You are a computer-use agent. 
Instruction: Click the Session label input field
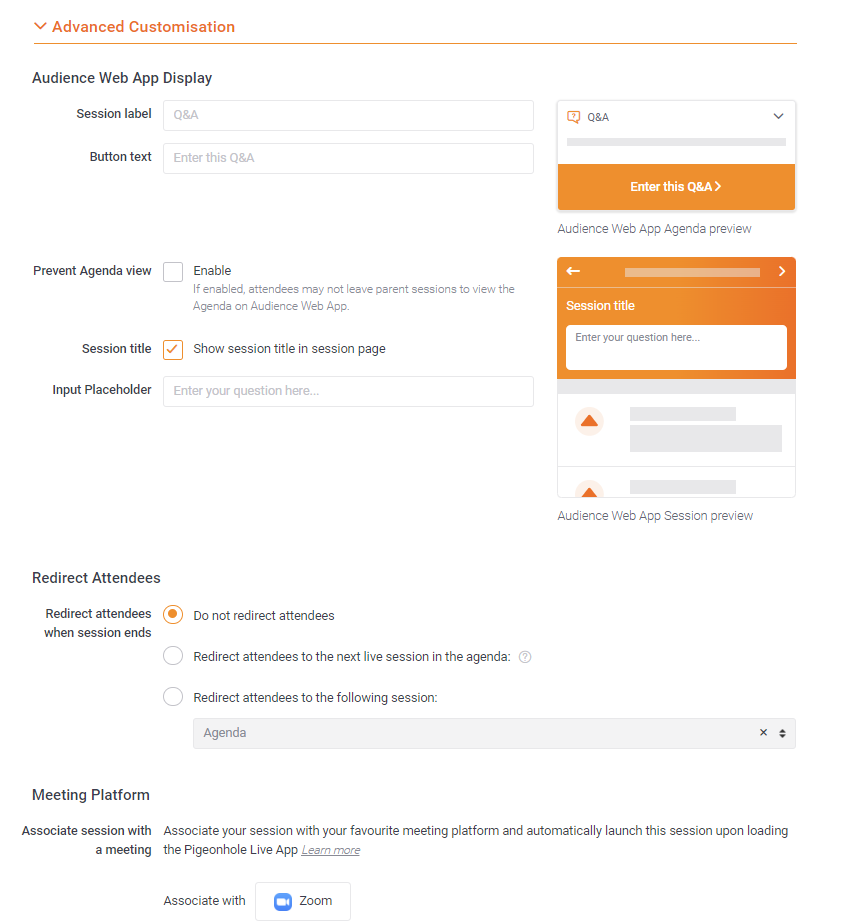tap(348, 115)
